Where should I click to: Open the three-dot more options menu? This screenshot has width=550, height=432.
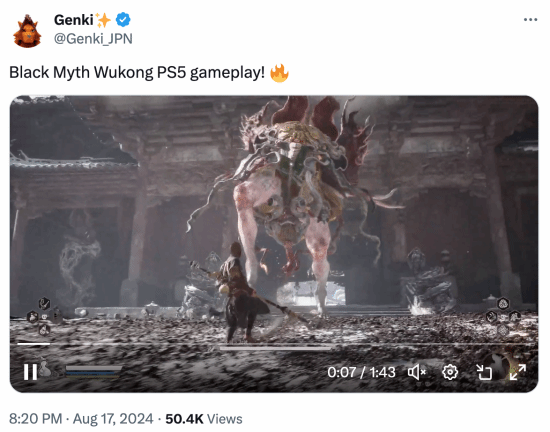530,20
